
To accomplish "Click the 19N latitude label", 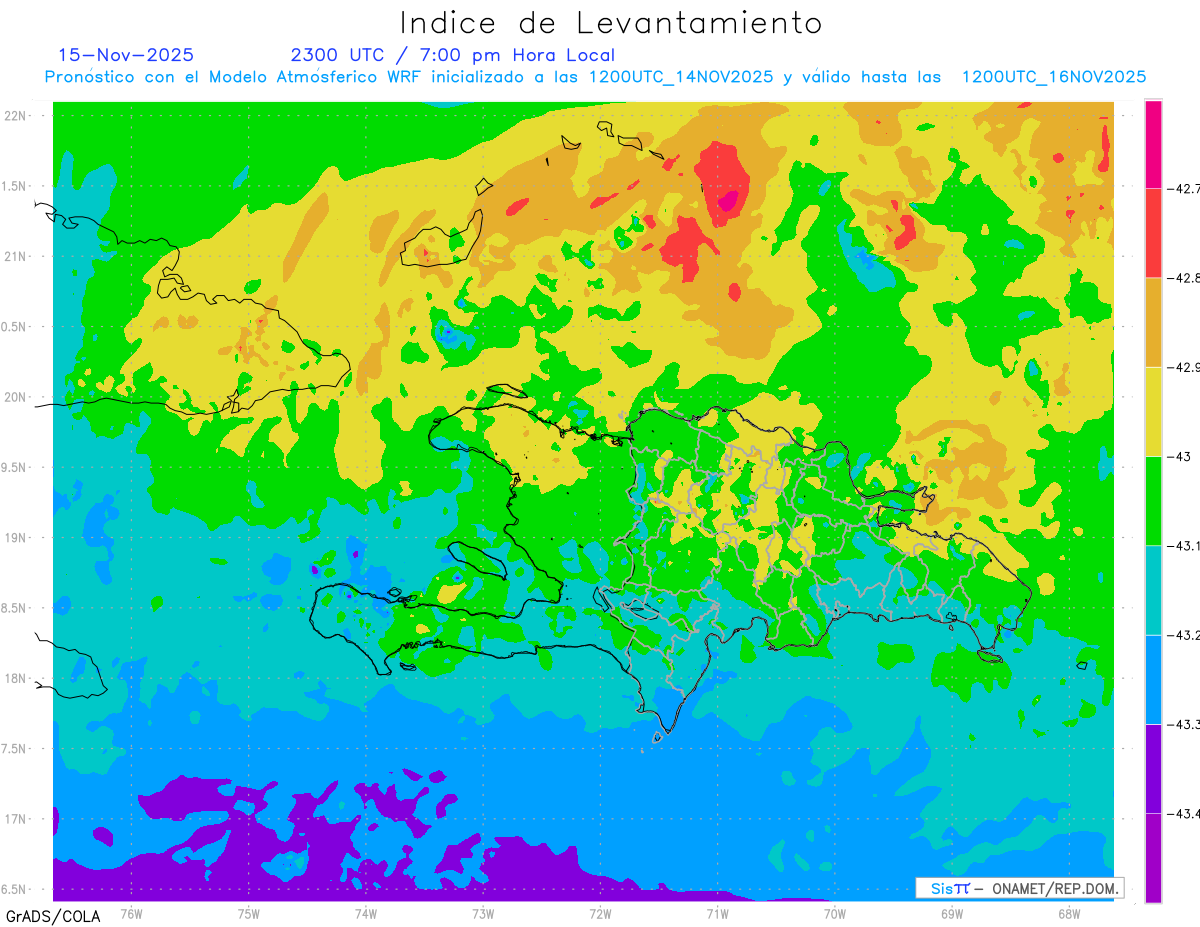I will (16, 538).
